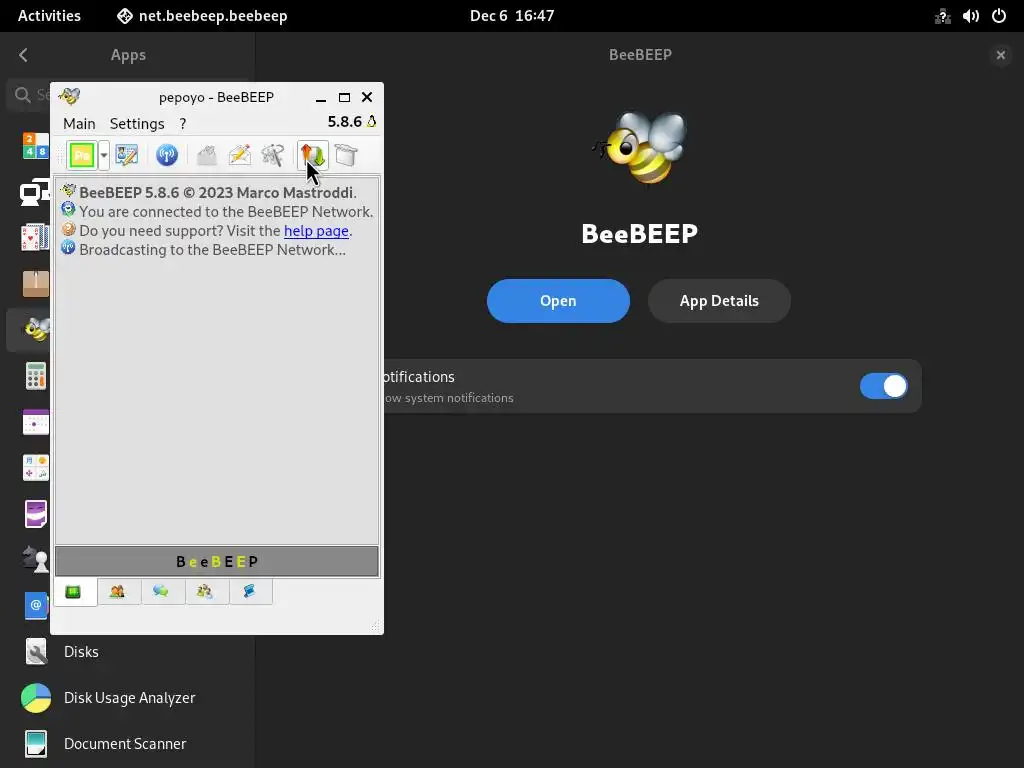Close the BeeBEEP settings panel with X

point(1000,55)
